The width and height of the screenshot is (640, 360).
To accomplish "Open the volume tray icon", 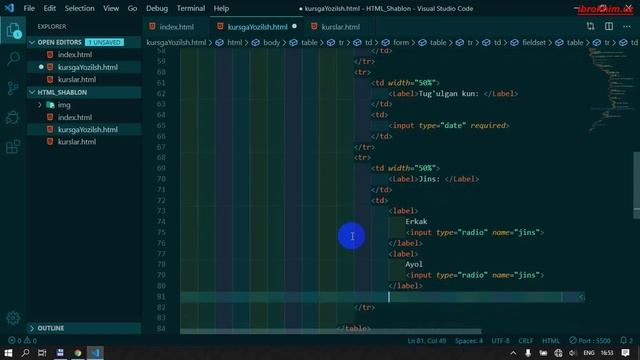I will (x=573, y=353).
